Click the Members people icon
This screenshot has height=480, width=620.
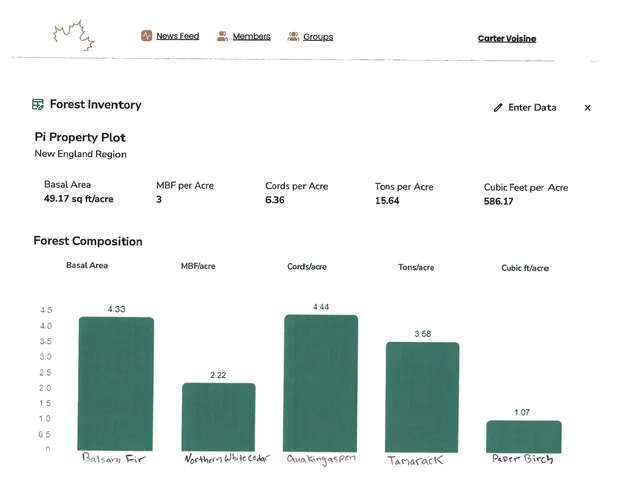pyautogui.click(x=223, y=36)
